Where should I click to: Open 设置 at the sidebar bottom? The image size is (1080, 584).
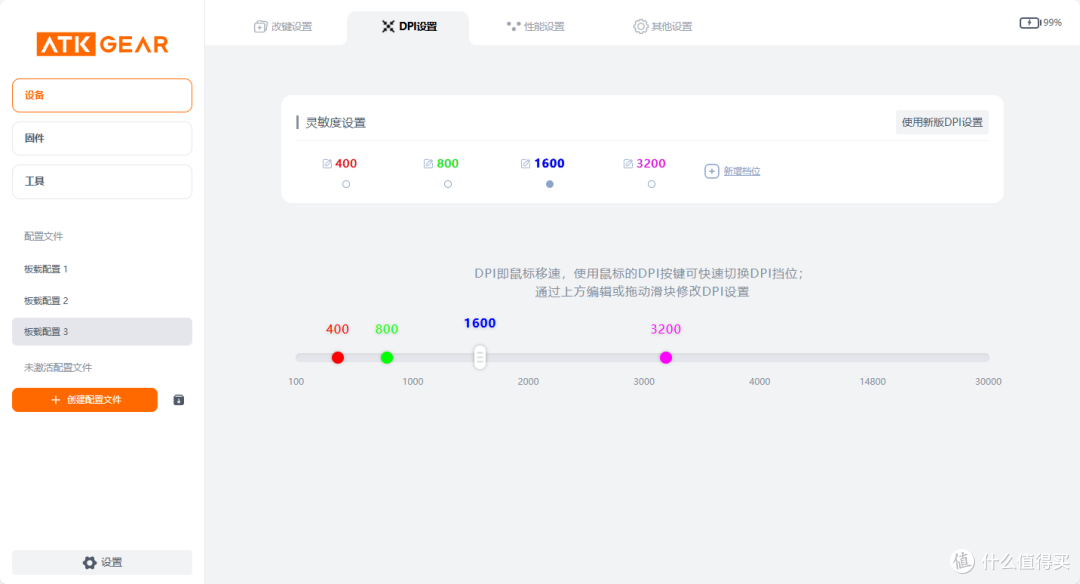point(102,563)
